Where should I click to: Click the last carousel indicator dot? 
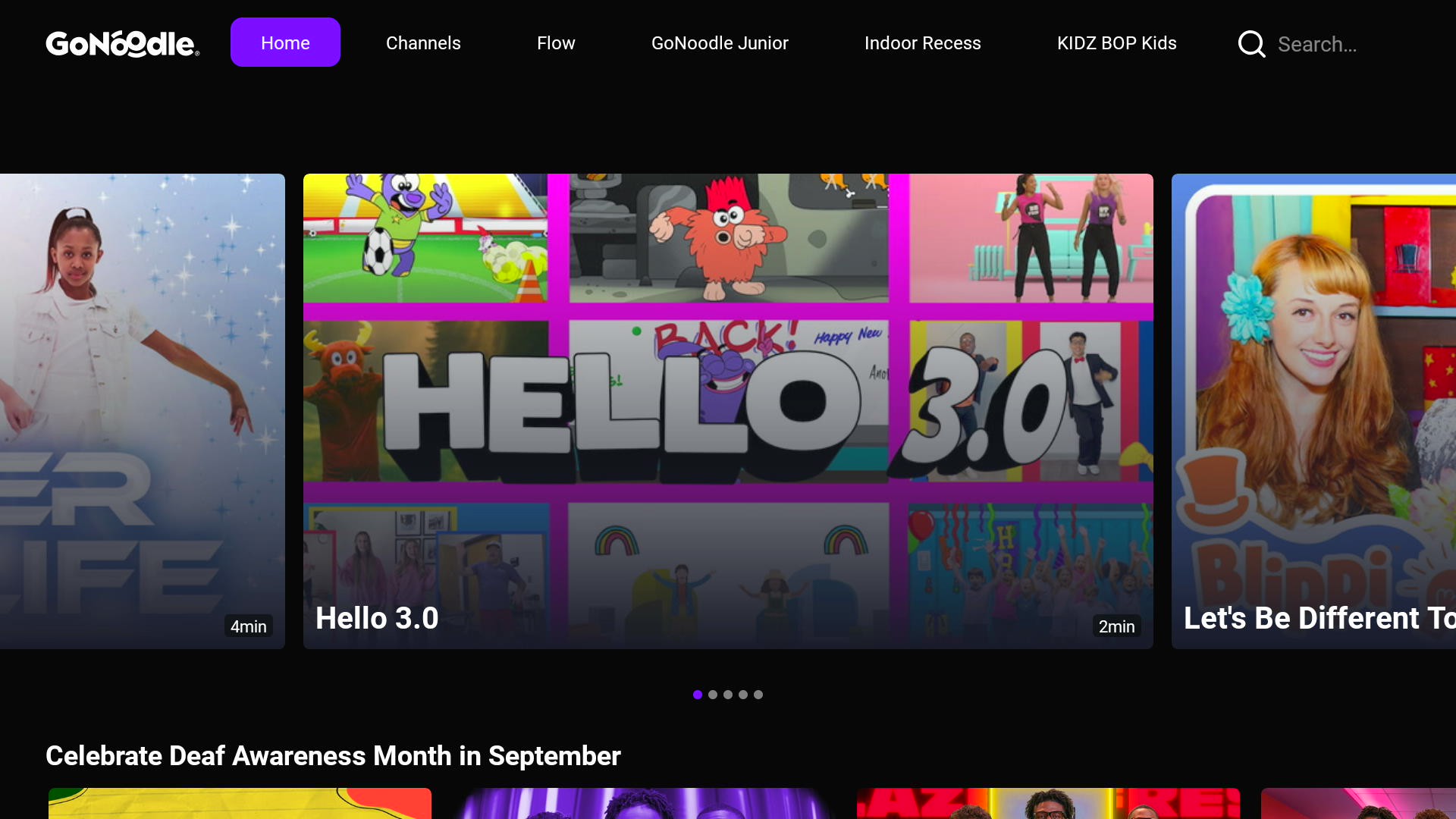point(758,694)
